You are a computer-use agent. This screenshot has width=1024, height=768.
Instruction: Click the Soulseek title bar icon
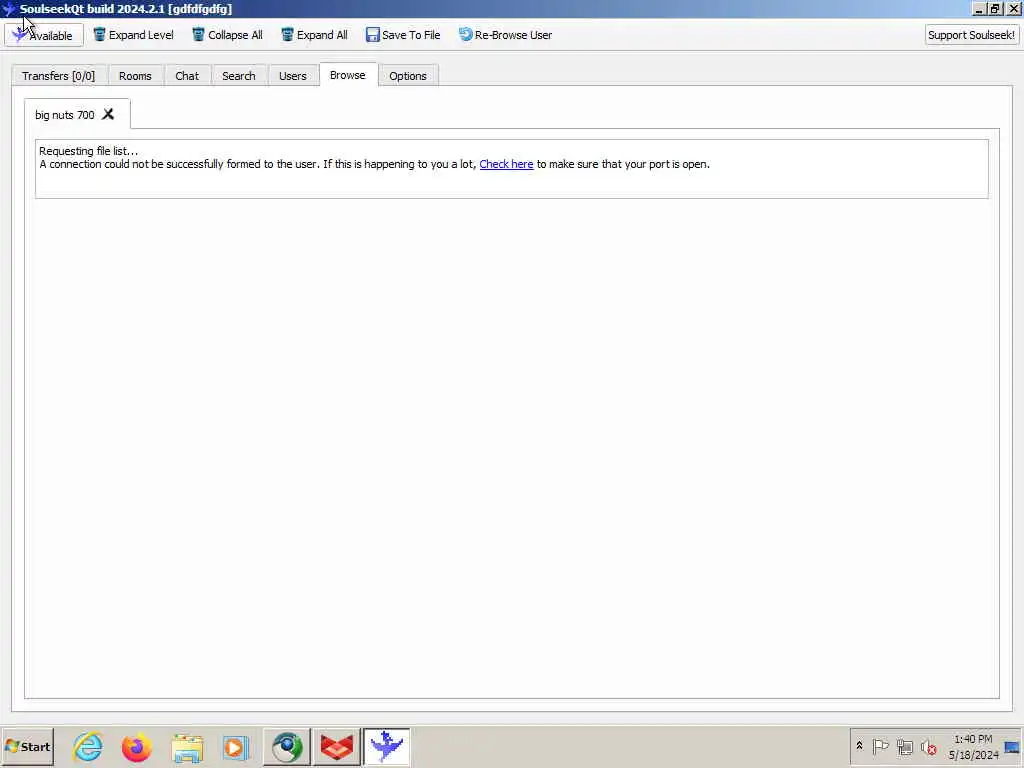pos(8,9)
